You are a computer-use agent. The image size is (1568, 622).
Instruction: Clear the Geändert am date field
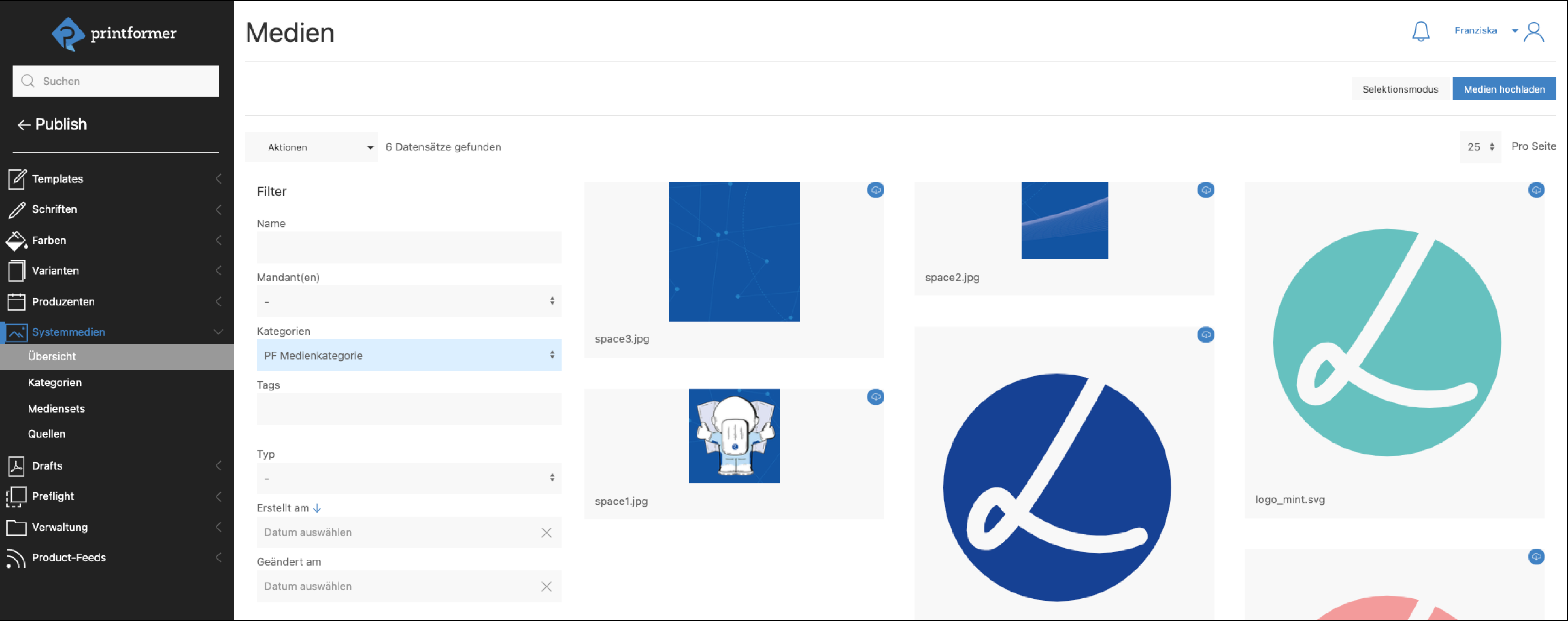[546, 587]
